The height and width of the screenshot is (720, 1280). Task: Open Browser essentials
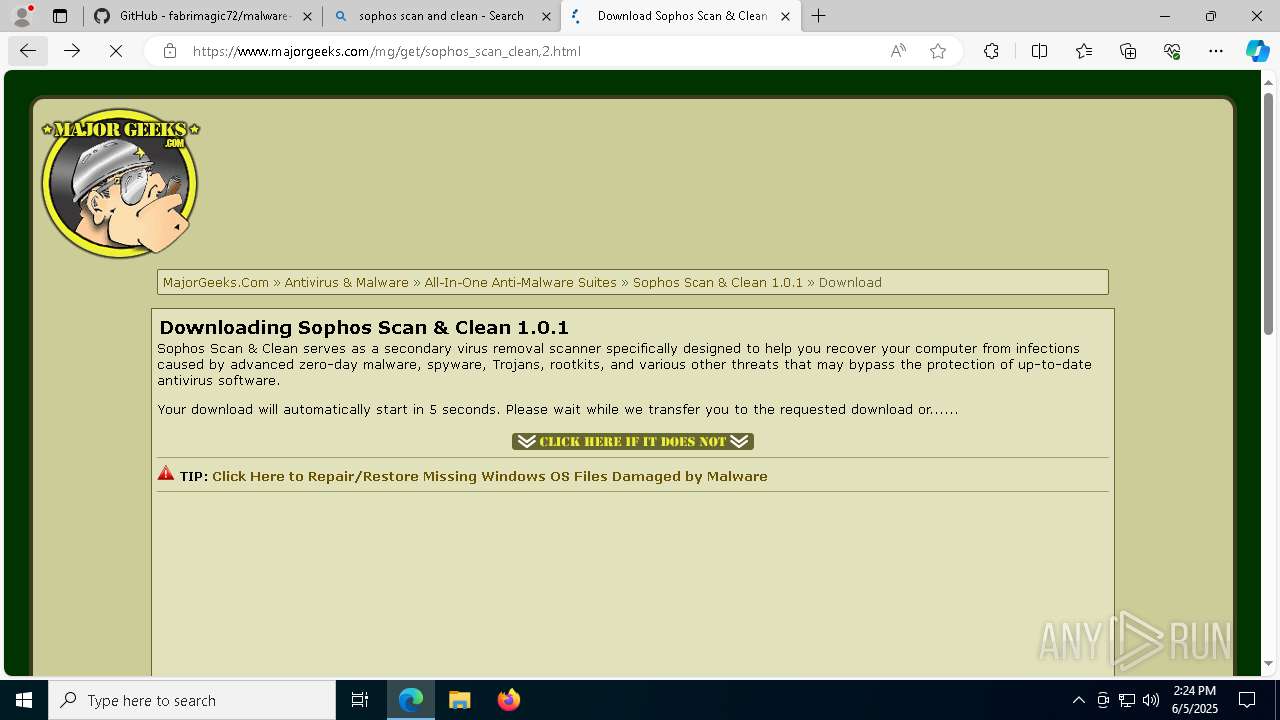tap(1172, 51)
